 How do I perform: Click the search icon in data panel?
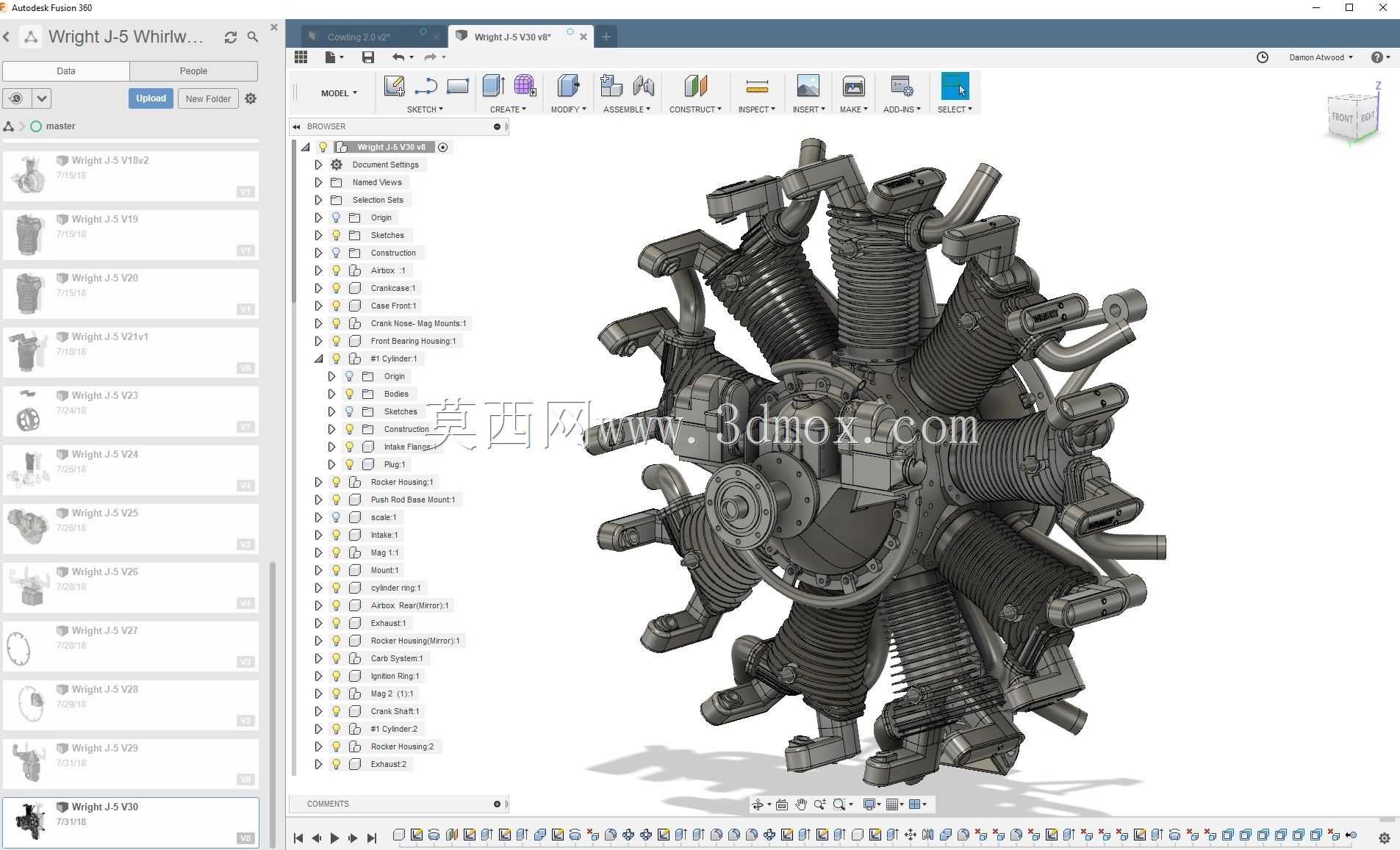tap(253, 37)
